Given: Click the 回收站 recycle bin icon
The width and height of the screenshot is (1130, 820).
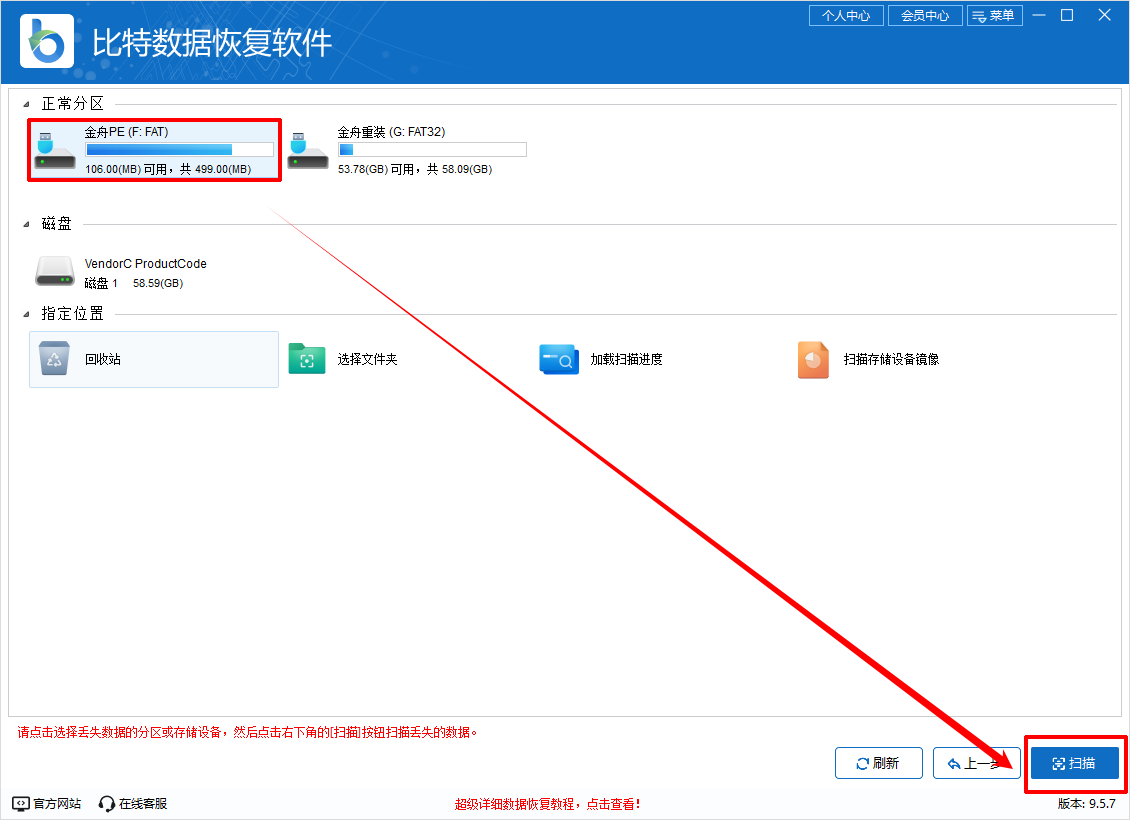Looking at the screenshot, I should point(54,359).
